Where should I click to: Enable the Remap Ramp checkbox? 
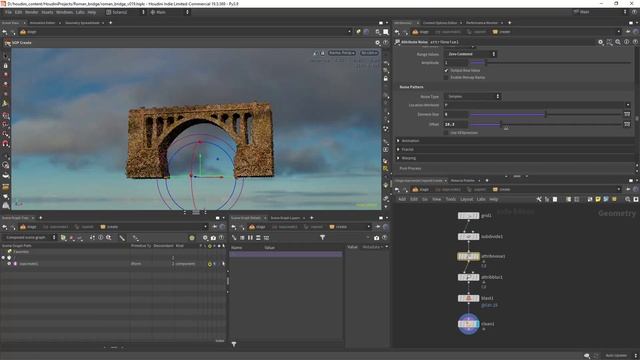click(x=446, y=77)
